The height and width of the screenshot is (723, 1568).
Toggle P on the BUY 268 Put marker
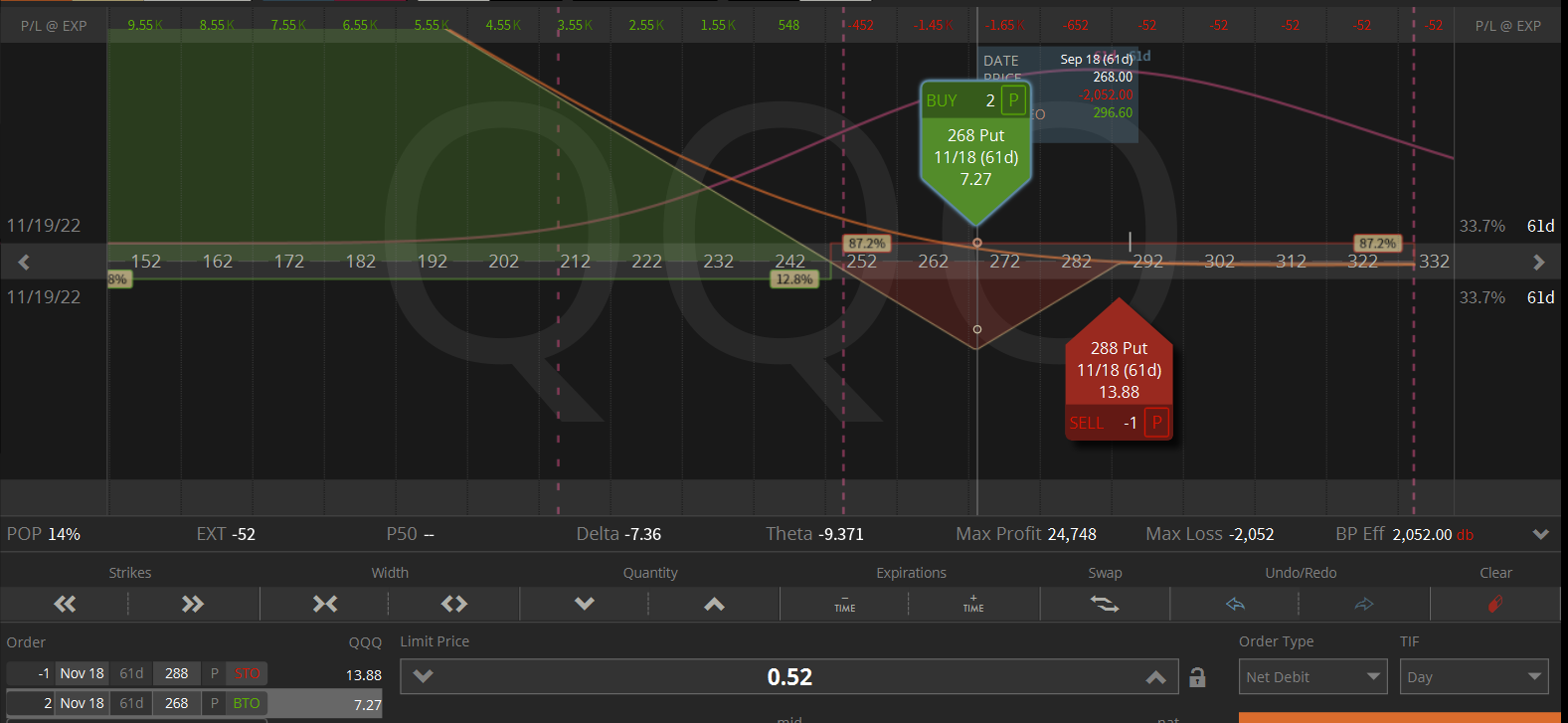(x=1013, y=100)
